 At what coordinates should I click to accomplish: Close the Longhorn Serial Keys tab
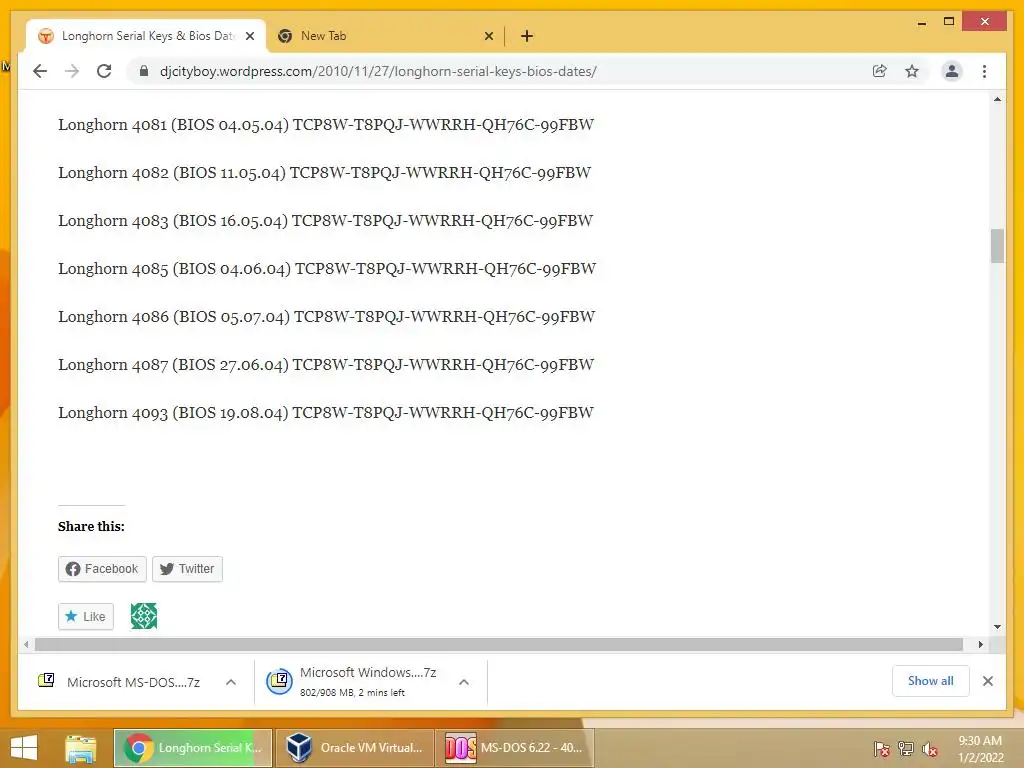249,36
